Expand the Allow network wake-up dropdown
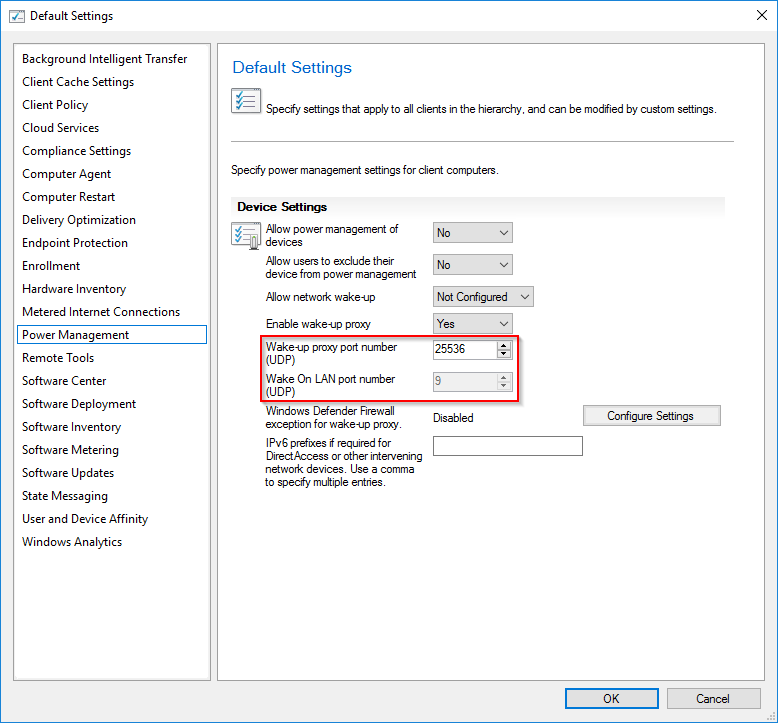 tap(483, 297)
